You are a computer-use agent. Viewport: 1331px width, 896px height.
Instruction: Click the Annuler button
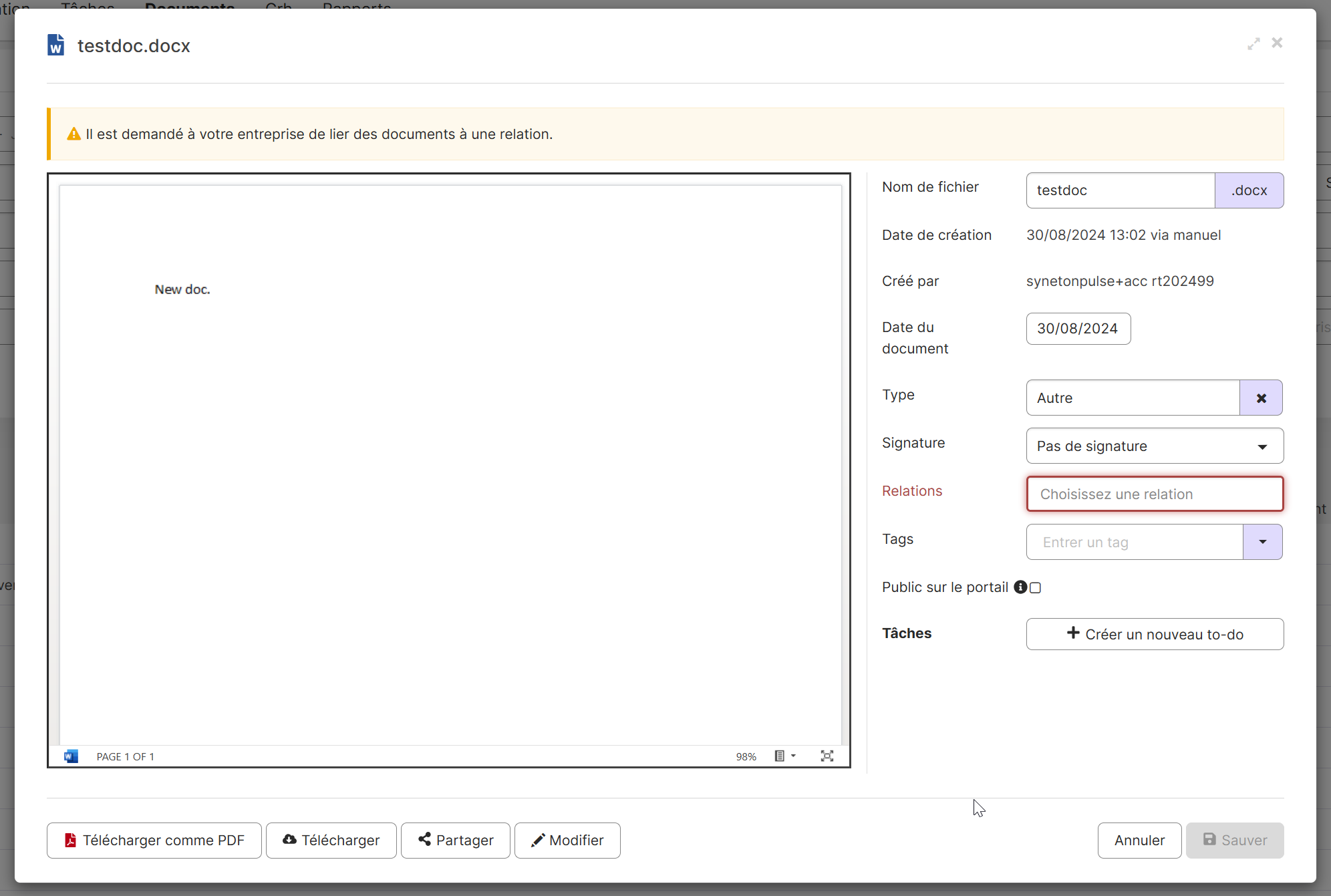[x=1139, y=841]
